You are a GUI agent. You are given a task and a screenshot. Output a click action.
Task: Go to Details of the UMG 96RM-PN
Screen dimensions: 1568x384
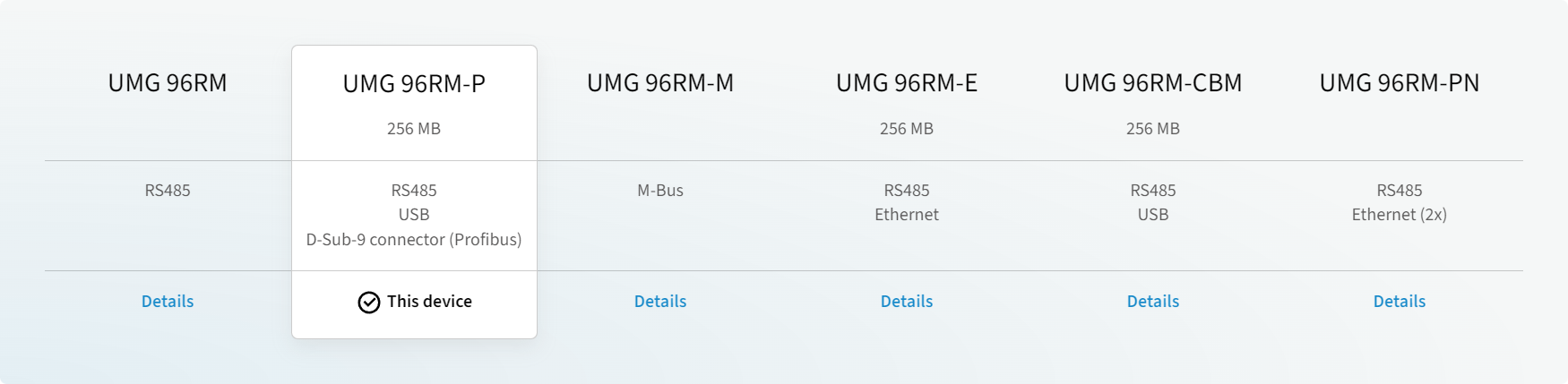coord(1400,302)
